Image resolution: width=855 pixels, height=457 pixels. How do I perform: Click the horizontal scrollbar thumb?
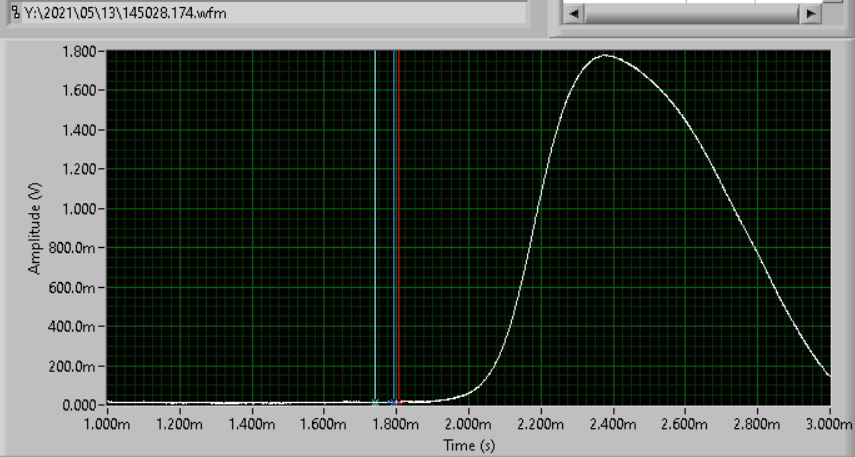(692, 14)
